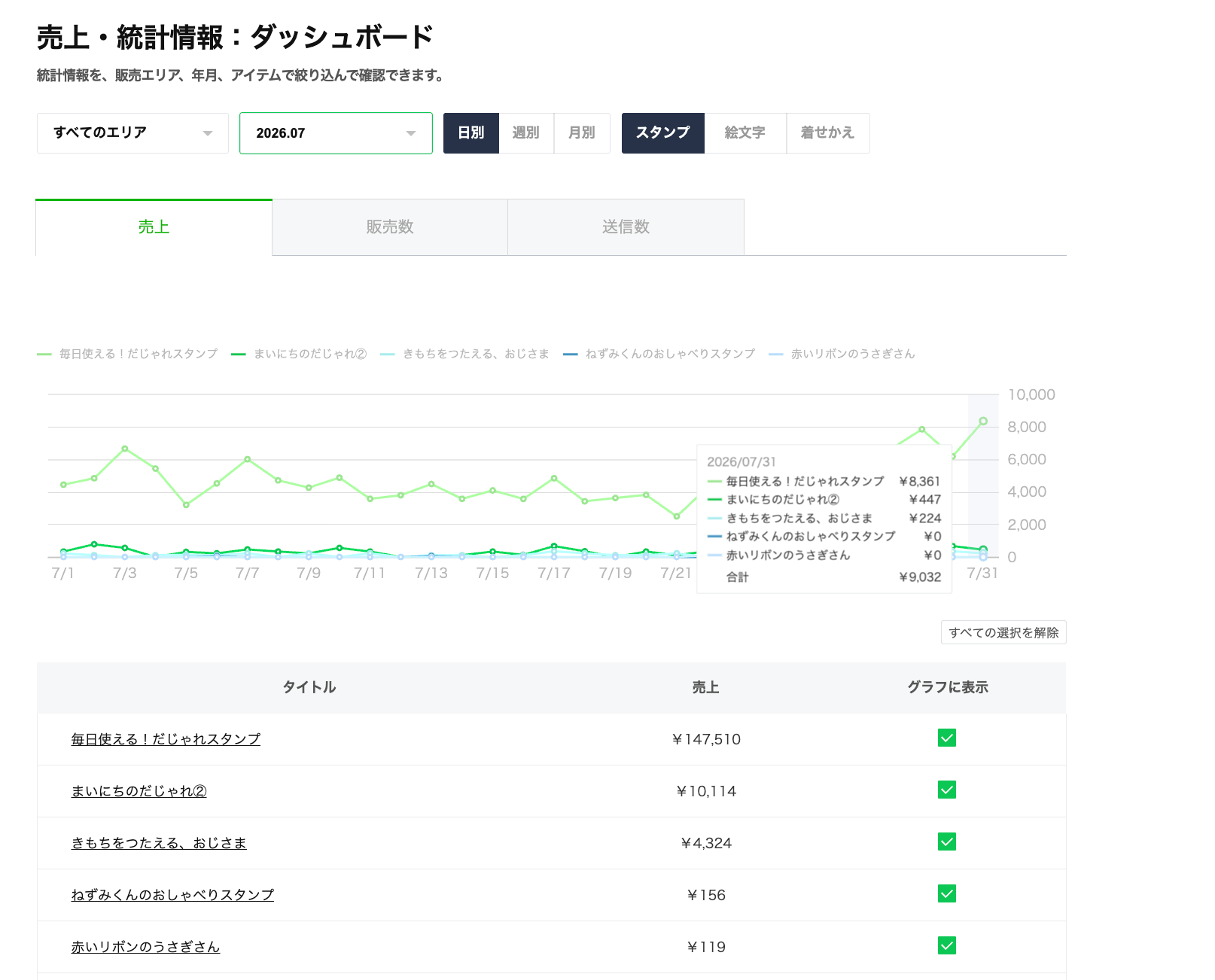Switch to 絵文字 item type

tap(745, 133)
